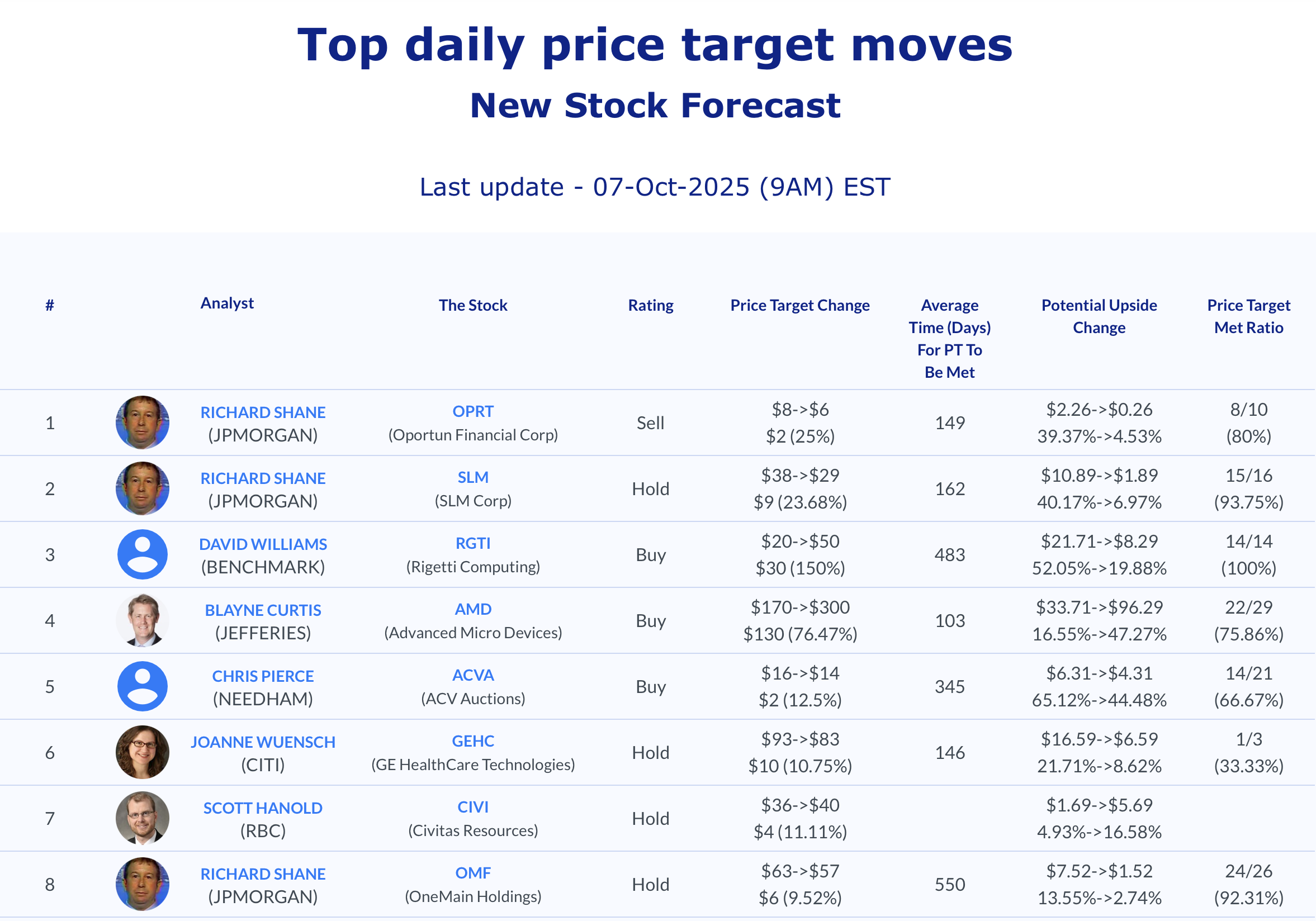The height and width of the screenshot is (921, 1316).
Task: Click the Rating column header
Action: [651, 305]
